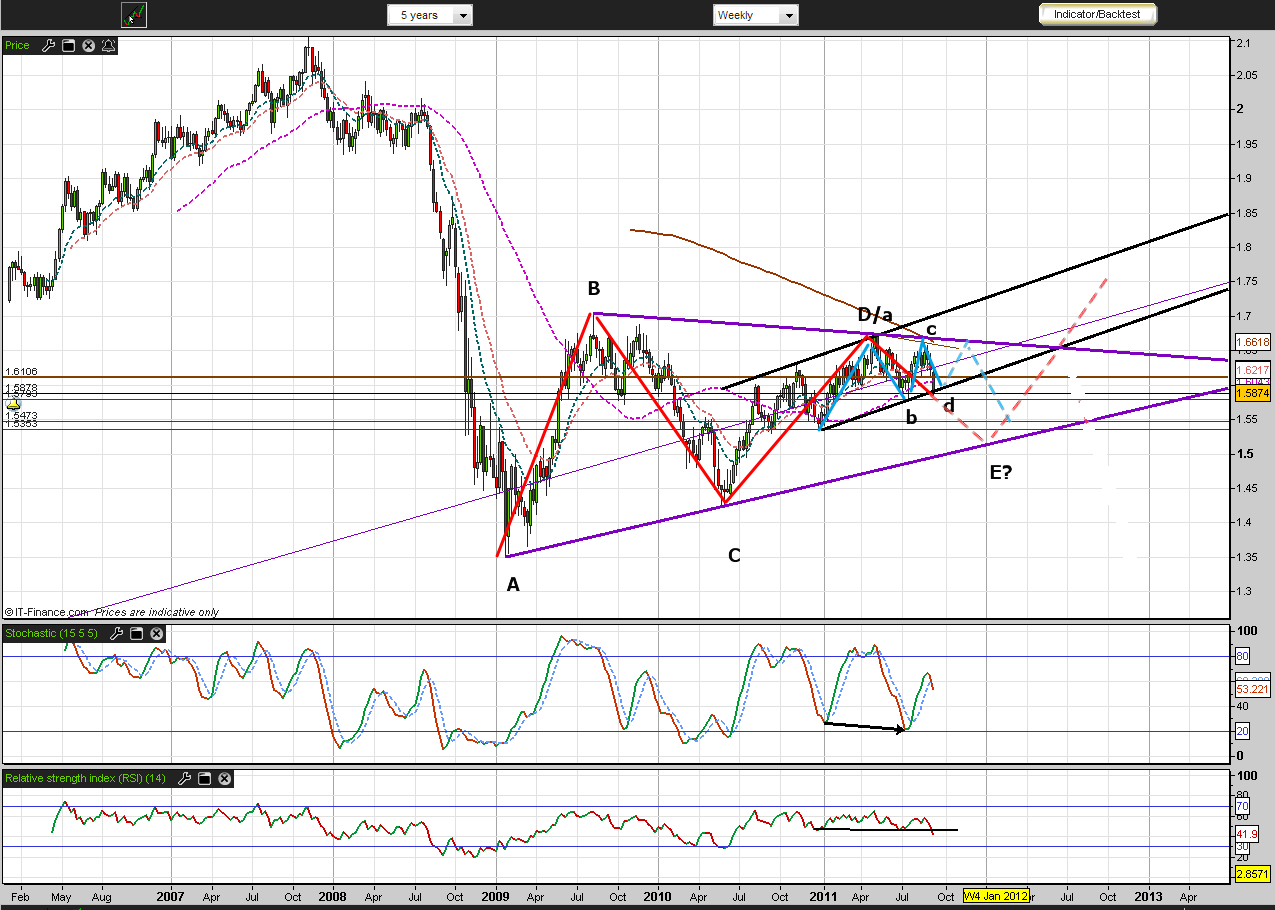Maximize the RSI indicator panel
This screenshot has height=910, width=1275.
click(x=205, y=778)
